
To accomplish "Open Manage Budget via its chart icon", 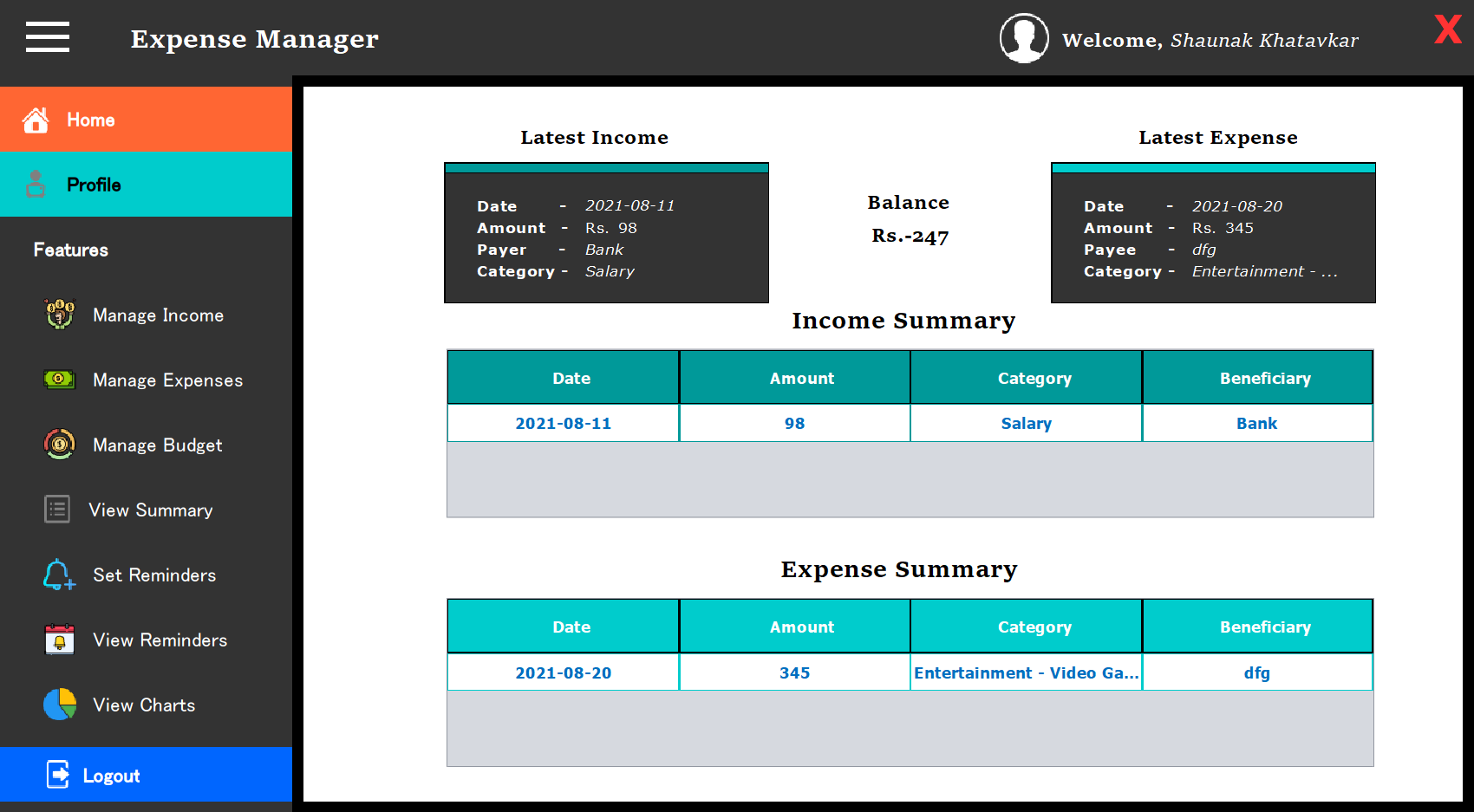I will [58, 445].
